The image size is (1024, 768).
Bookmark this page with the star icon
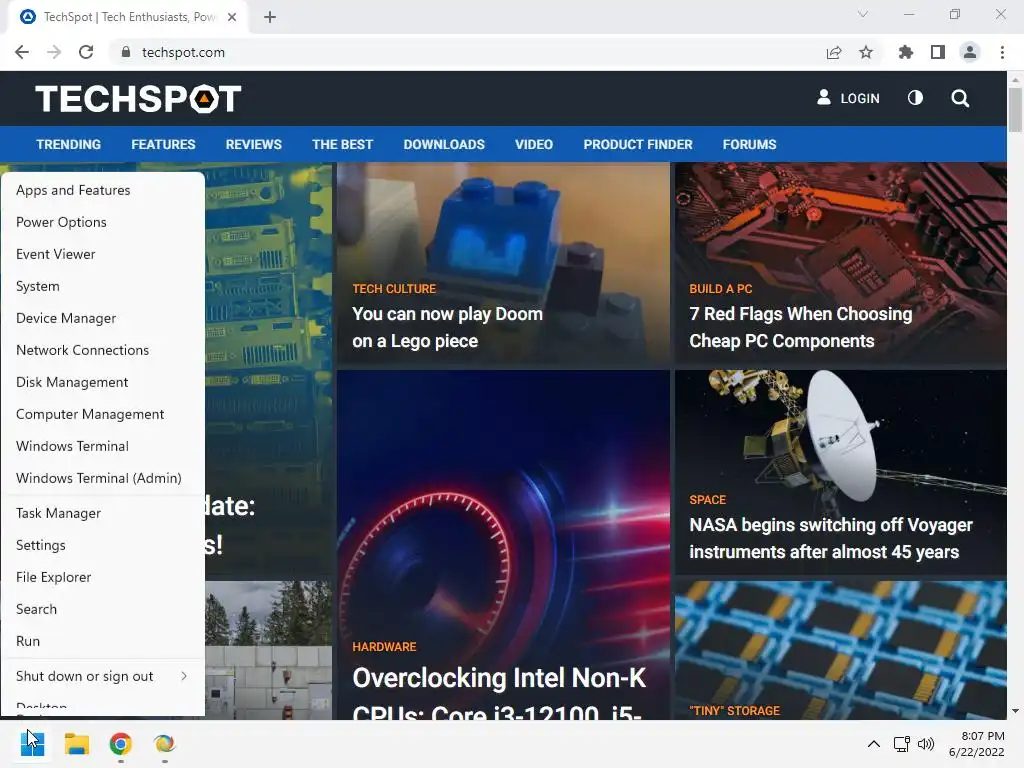(x=866, y=52)
